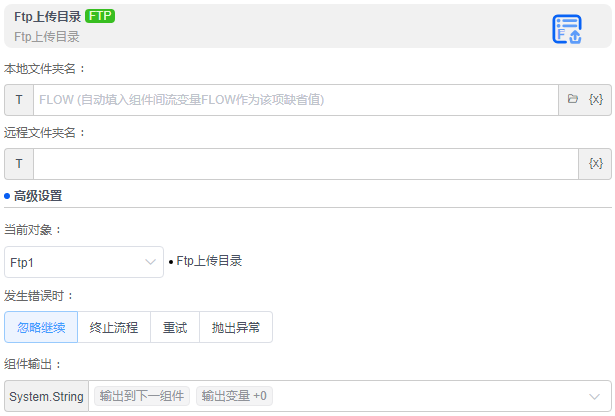The height and width of the screenshot is (416, 615).
Task: Expand the 组件输出 dropdown chevron
Action: pyautogui.click(x=594, y=396)
